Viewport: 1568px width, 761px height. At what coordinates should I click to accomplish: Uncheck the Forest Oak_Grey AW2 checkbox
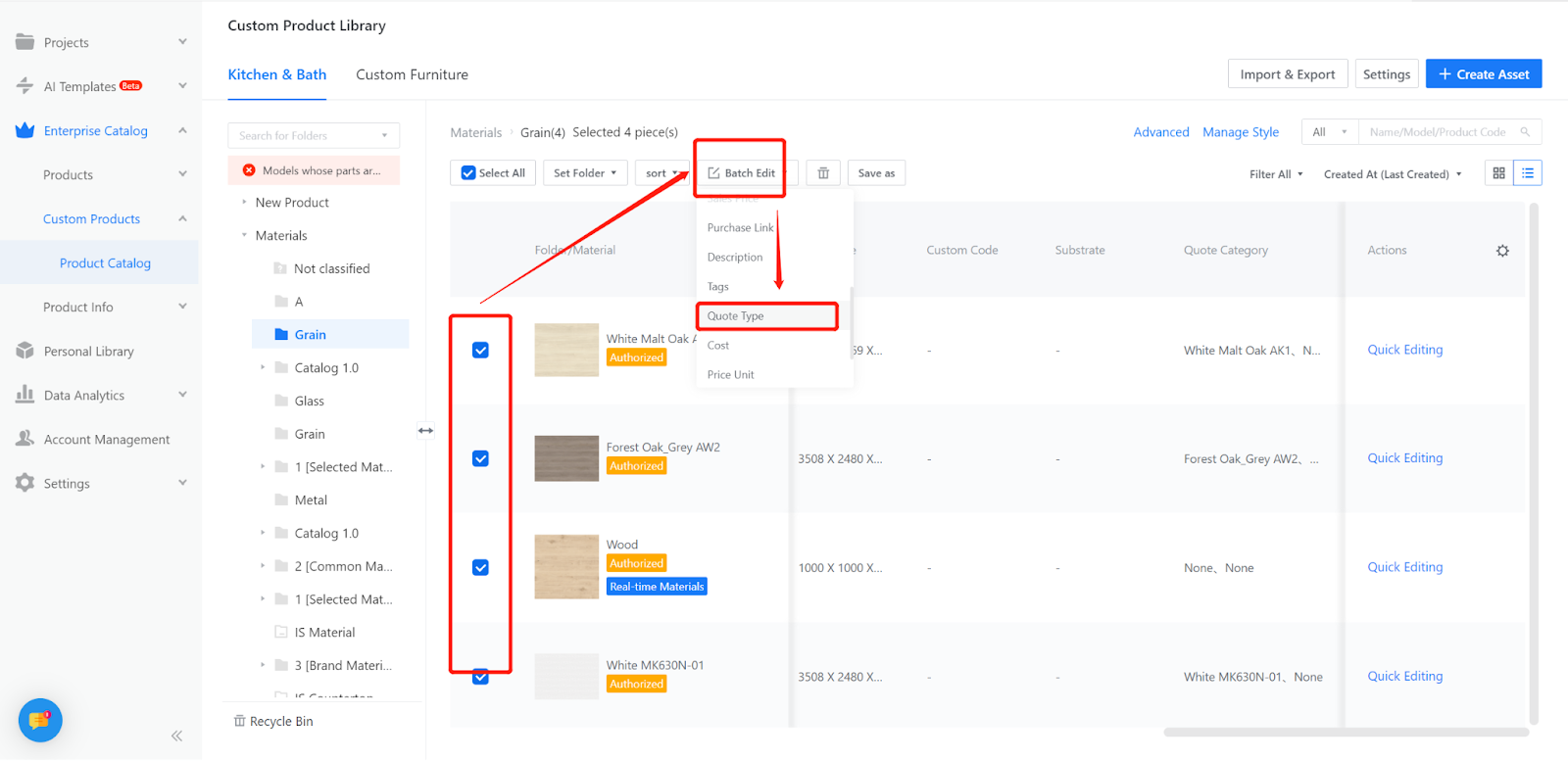tap(480, 458)
